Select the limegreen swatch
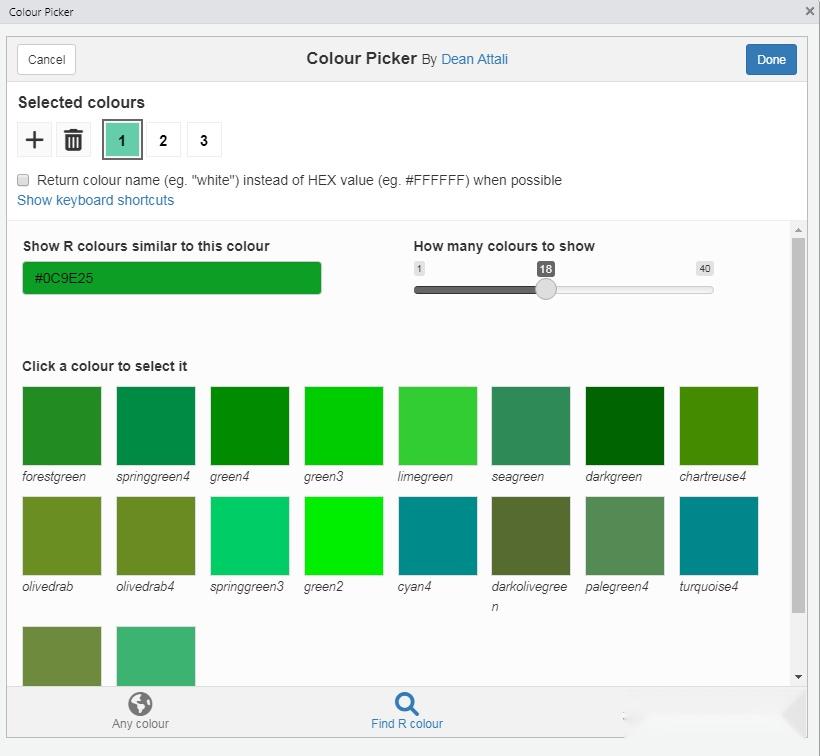Image resolution: width=820 pixels, height=756 pixels. [x=436, y=424]
